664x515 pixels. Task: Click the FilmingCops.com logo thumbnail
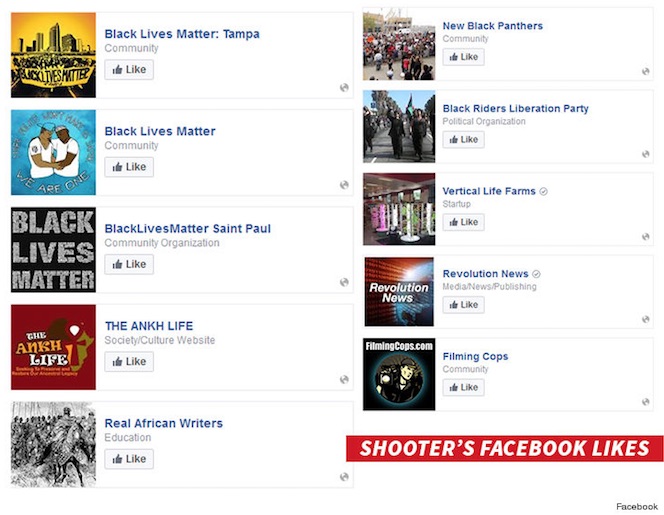tap(399, 374)
